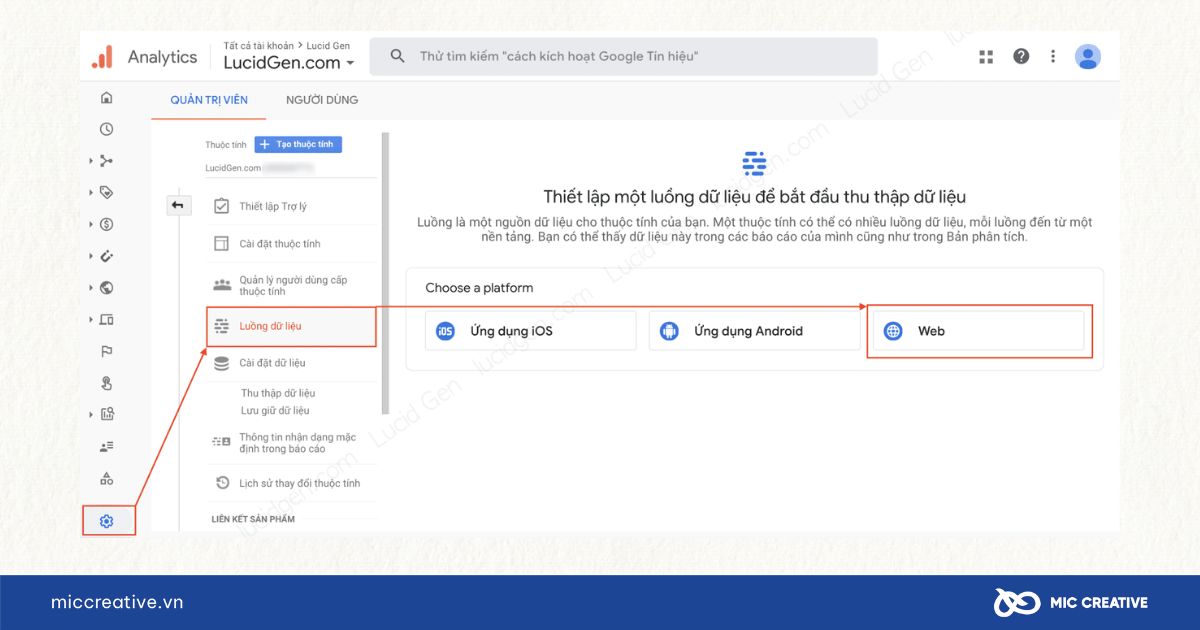Open Thu thập dữ liệu sub-item
The width and height of the screenshot is (1200, 630).
click(278, 393)
